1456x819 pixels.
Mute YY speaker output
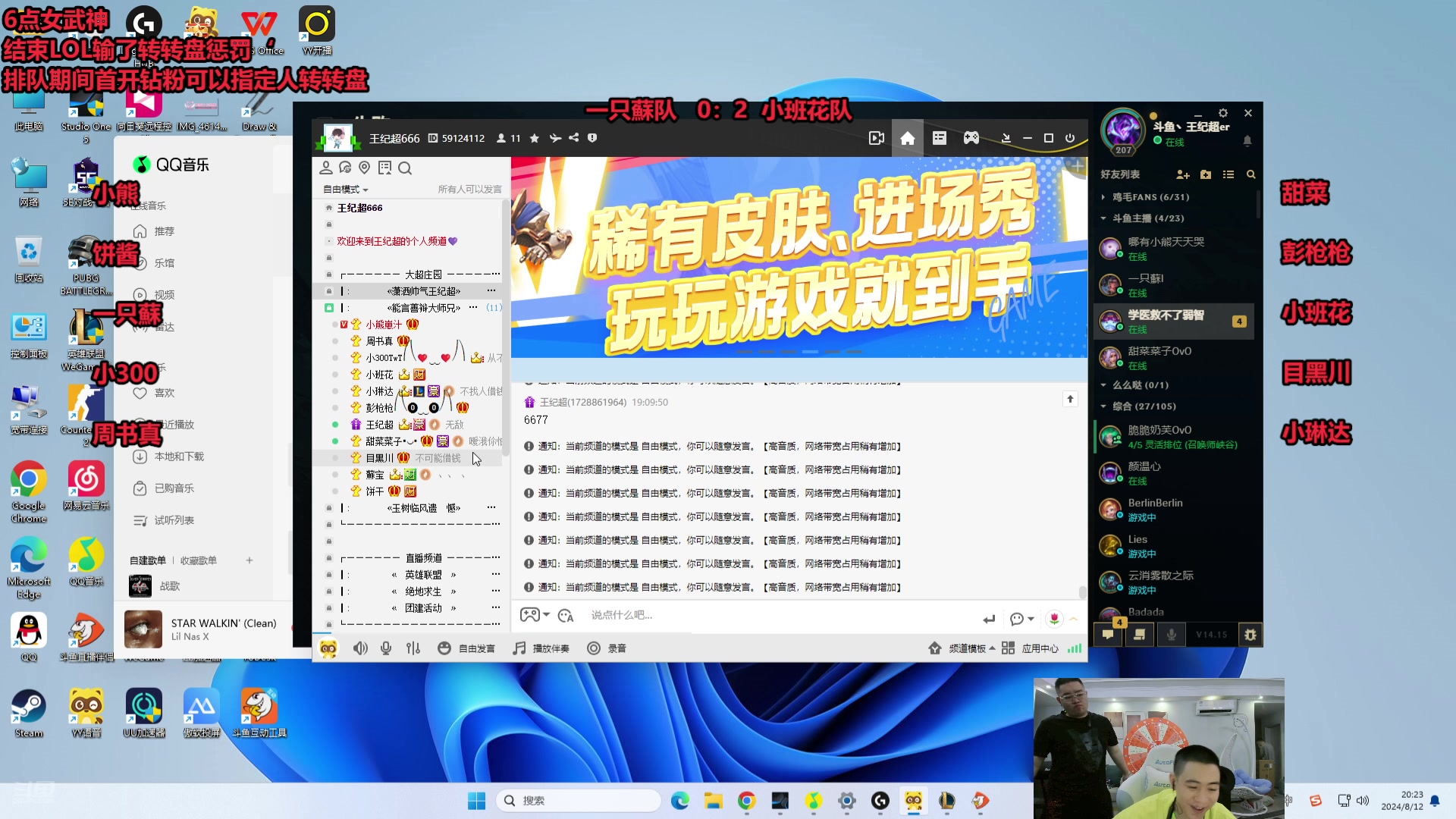(x=360, y=648)
